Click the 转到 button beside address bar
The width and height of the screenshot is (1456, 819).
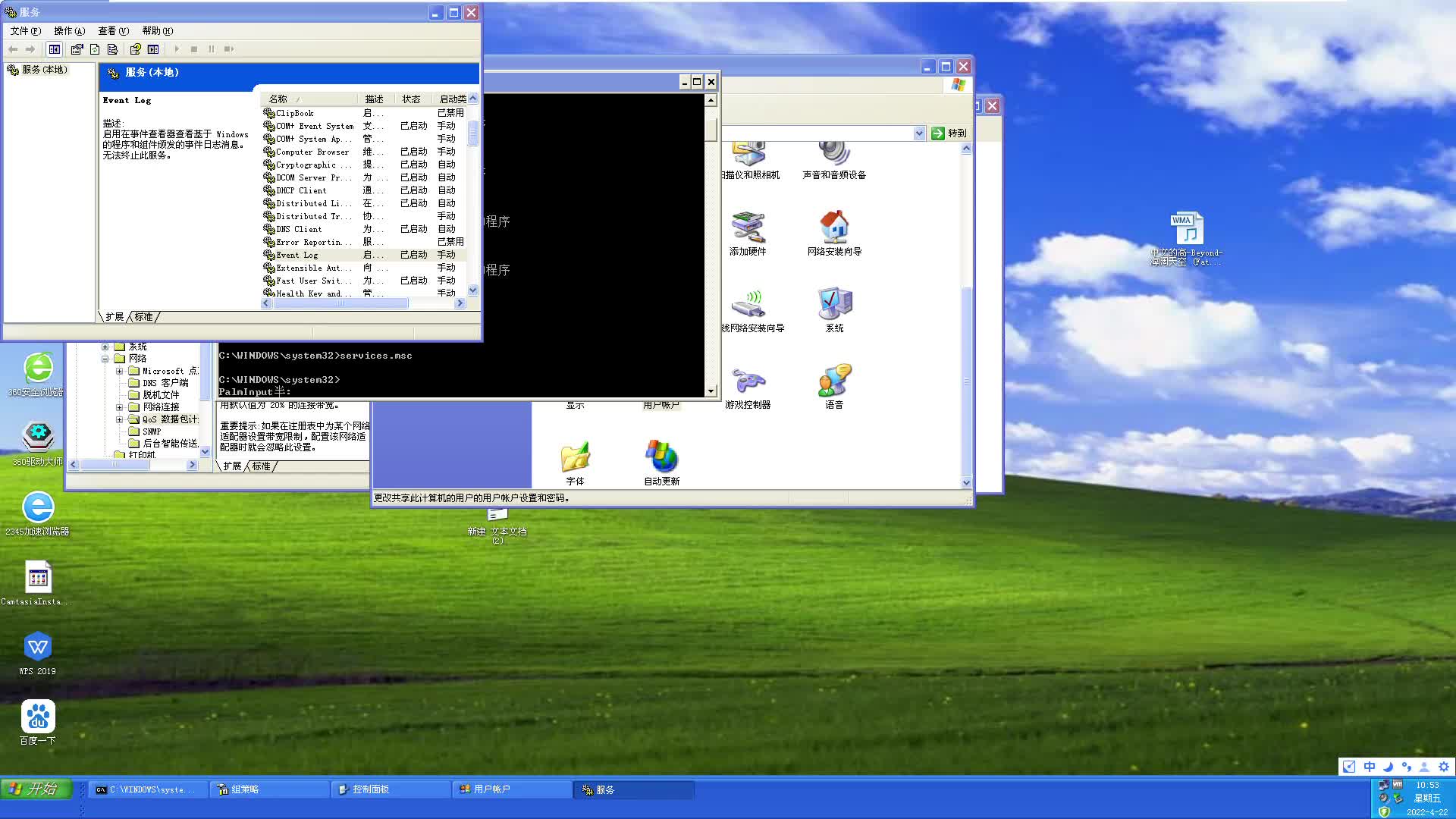(x=949, y=133)
